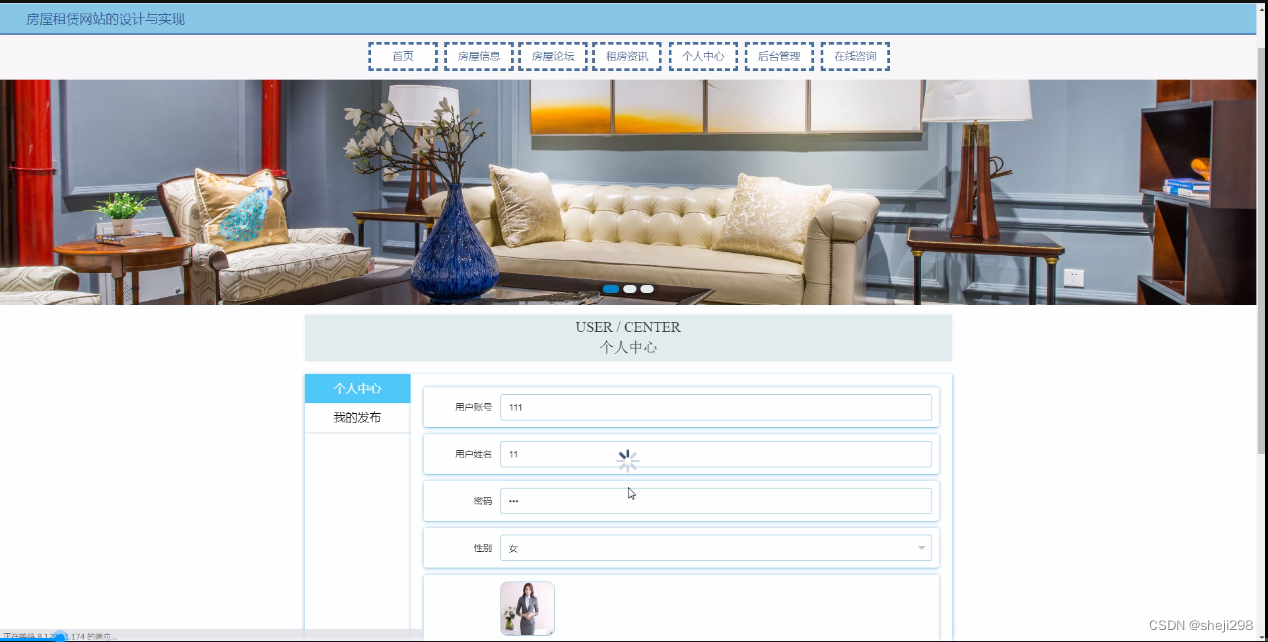The image size is (1268, 642).
Task: Open the 首页 navigation tab
Action: point(402,56)
